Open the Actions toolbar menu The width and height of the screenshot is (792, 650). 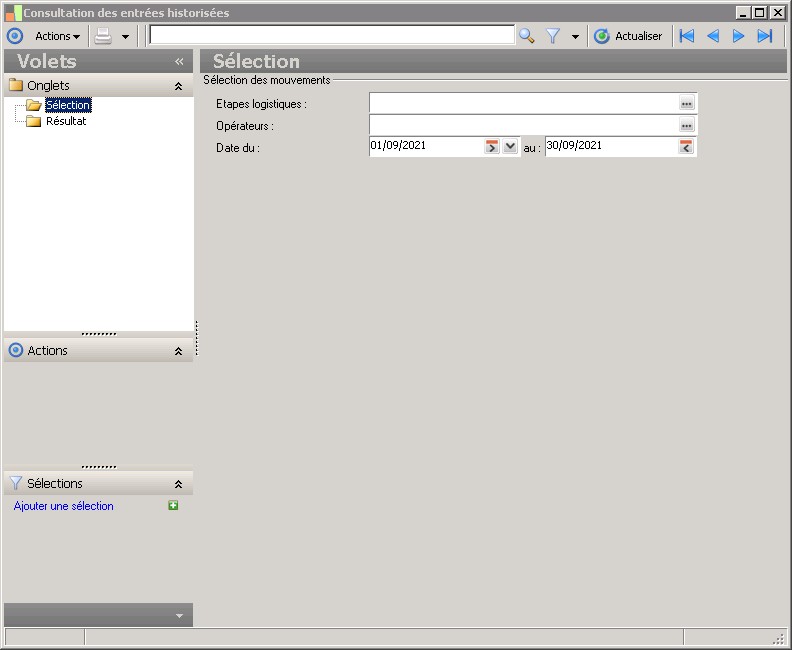point(57,36)
